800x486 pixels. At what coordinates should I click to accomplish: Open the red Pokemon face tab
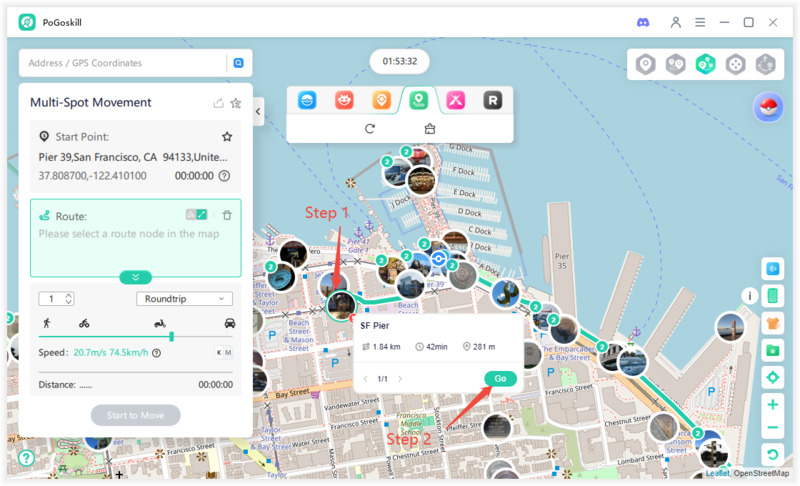coord(344,100)
